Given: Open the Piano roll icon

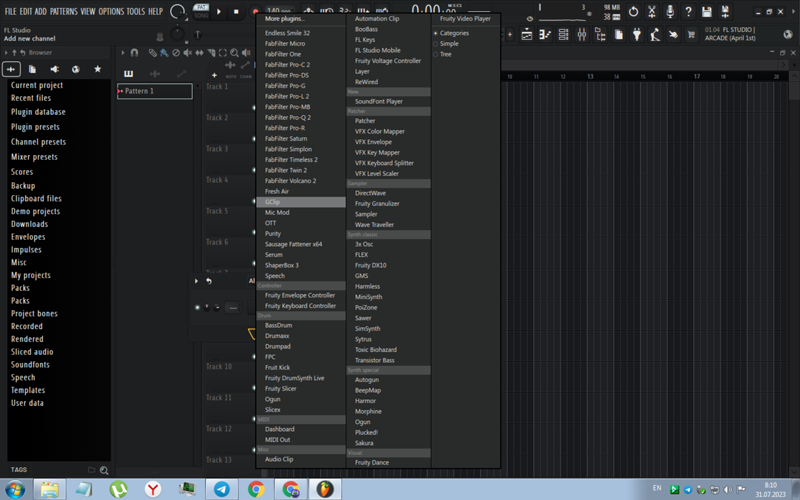Looking at the screenshot, I should pyautogui.click(x=545, y=35).
